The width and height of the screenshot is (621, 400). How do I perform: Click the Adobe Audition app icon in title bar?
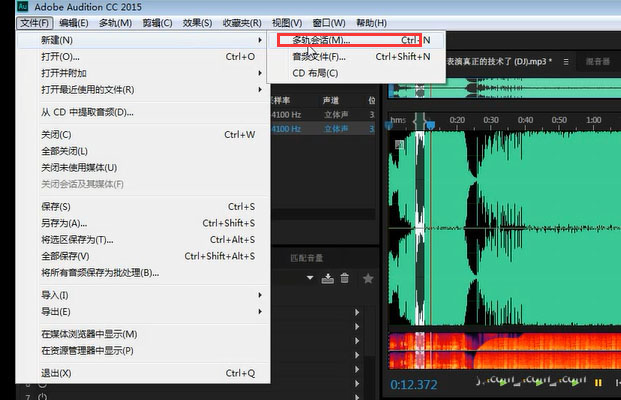pos(23,6)
